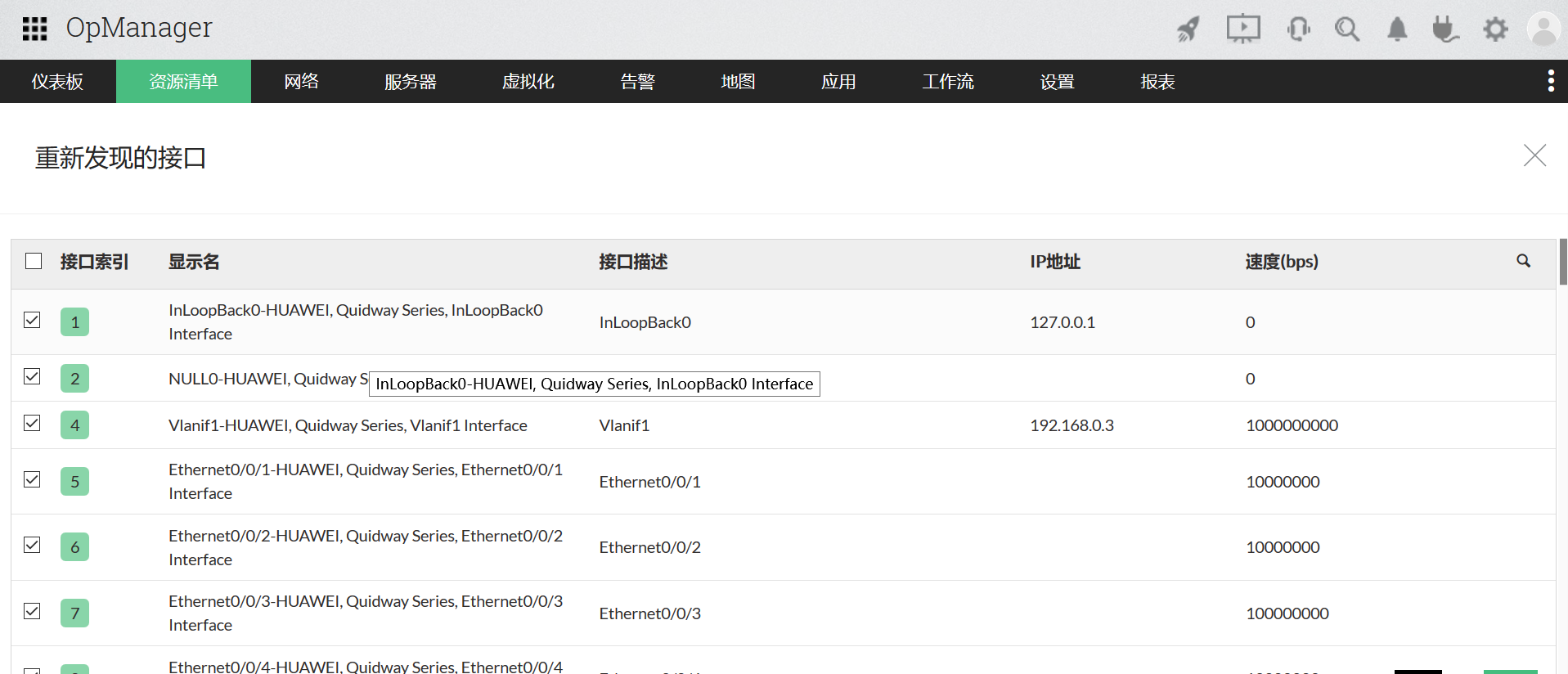Viewport: 1568px width, 674px height.
Task: Click the Ethernet0/0/3 interface description cell
Action: [x=649, y=613]
